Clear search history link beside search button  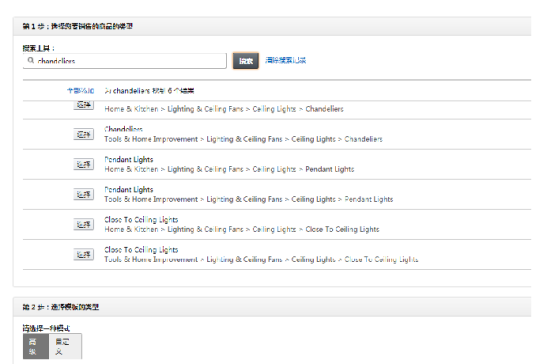coord(286,60)
